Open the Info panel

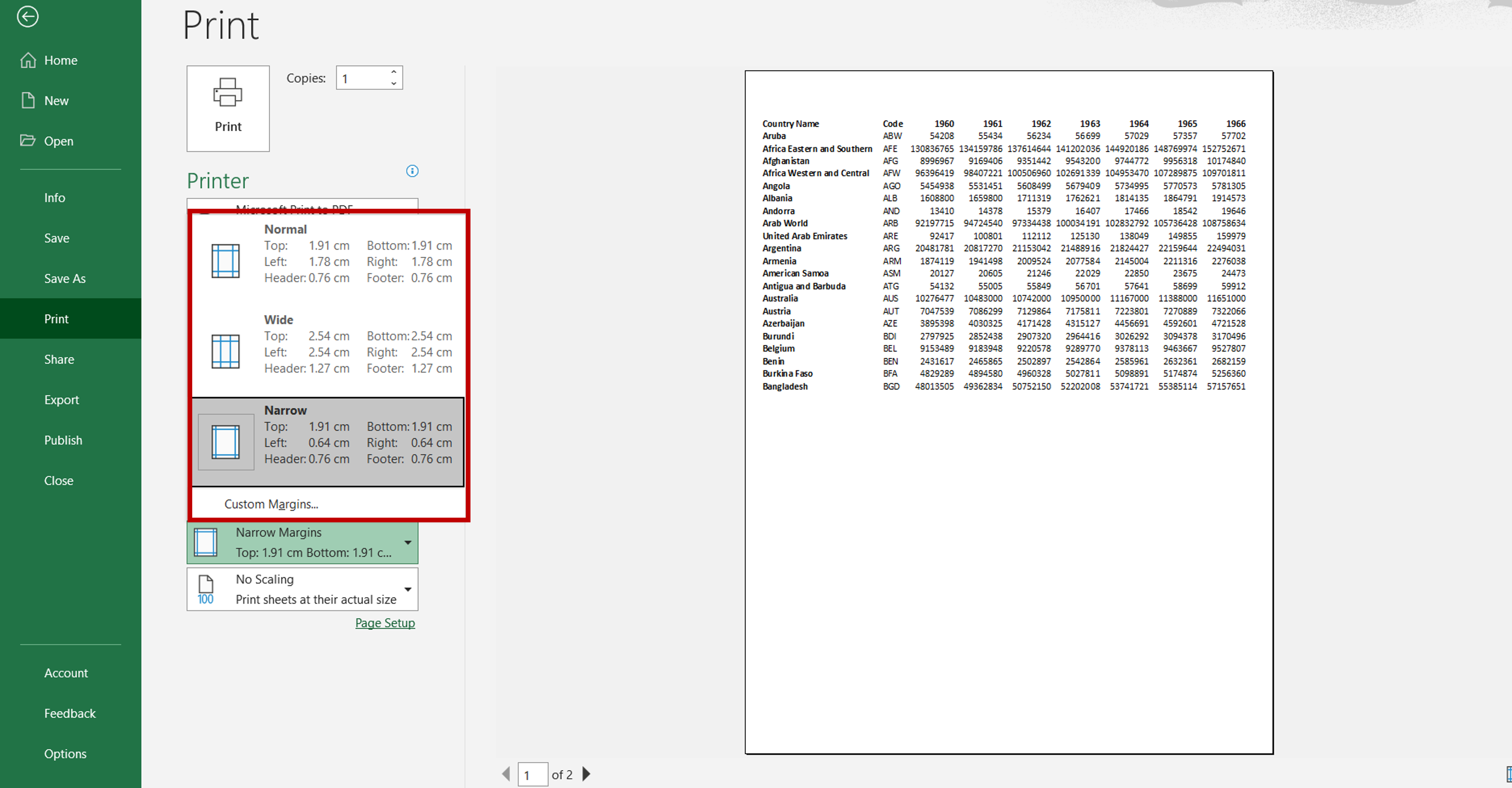click(x=54, y=197)
